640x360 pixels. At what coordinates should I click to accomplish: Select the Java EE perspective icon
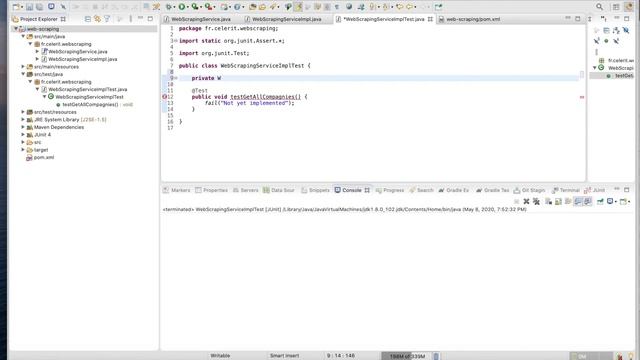click(629, 7)
